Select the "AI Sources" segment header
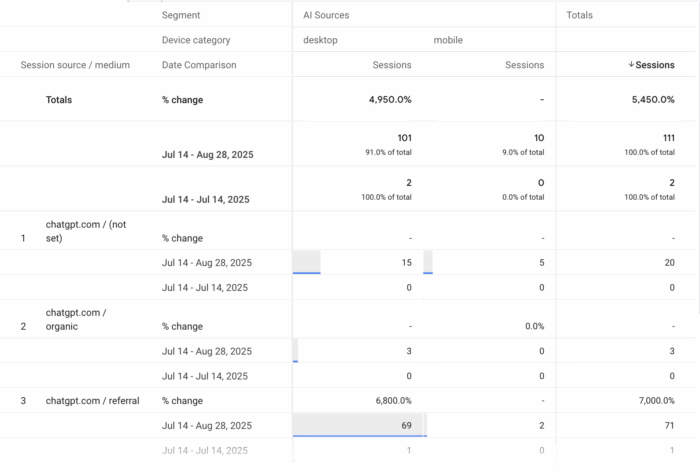Viewport: 700px width, 473px height. (326, 15)
